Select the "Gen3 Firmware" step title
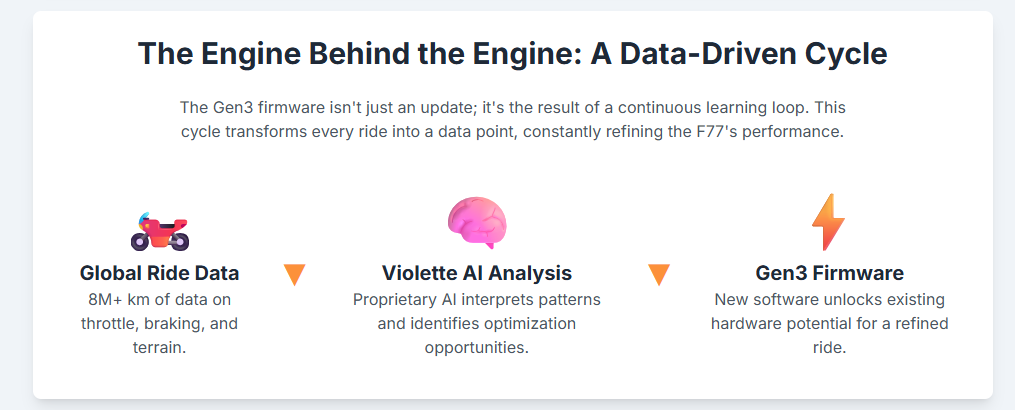The width and height of the screenshot is (1015, 410). [829, 273]
